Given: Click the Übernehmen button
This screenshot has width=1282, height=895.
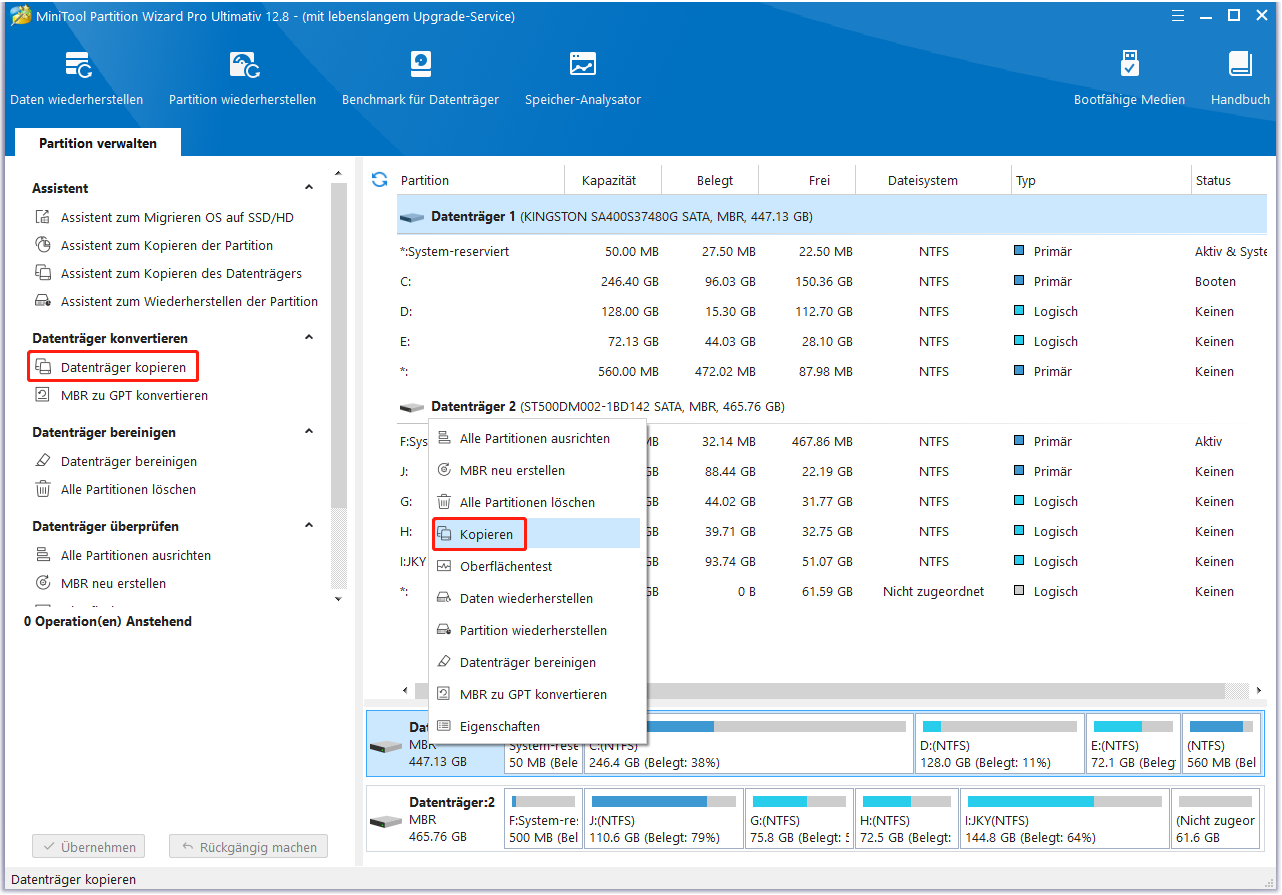Looking at the screenshot, I should click(x=89, y=847).
